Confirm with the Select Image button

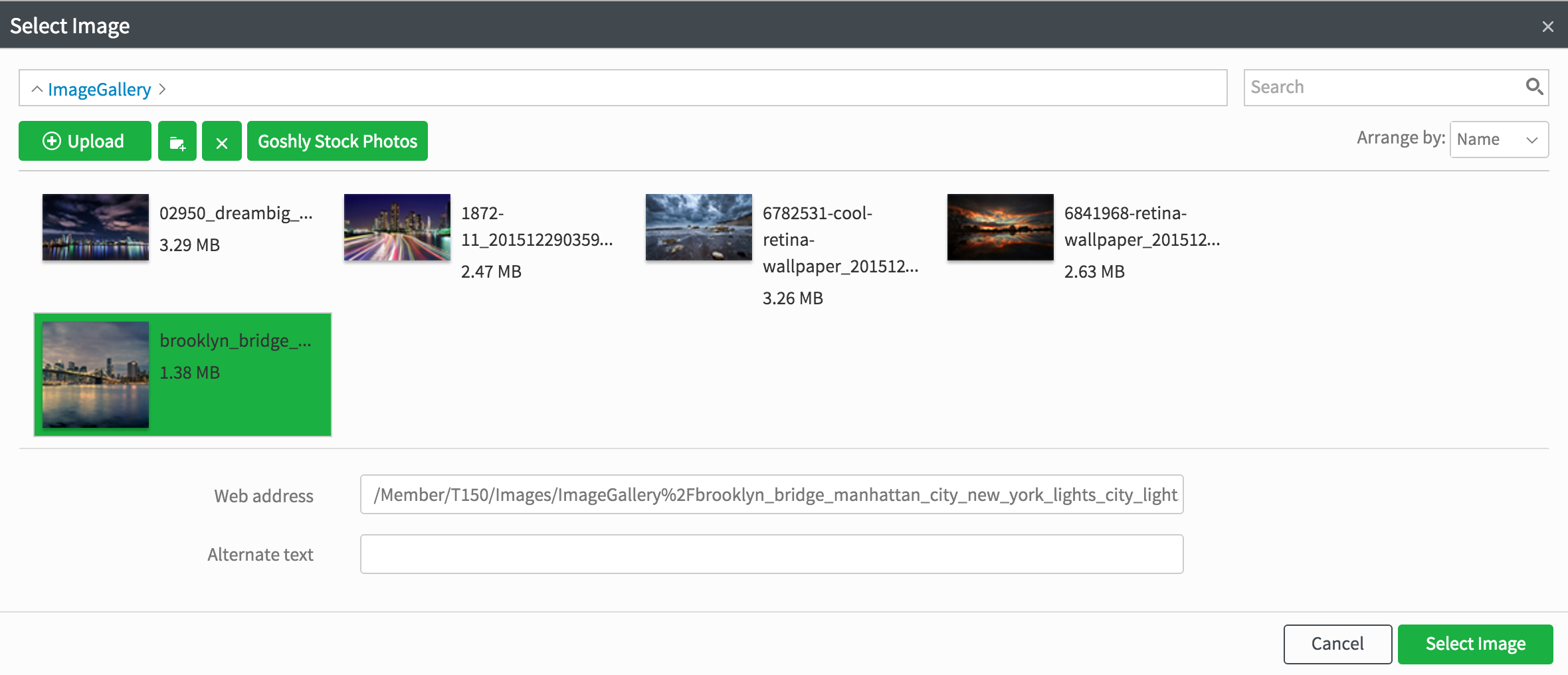coord(1475,644)
